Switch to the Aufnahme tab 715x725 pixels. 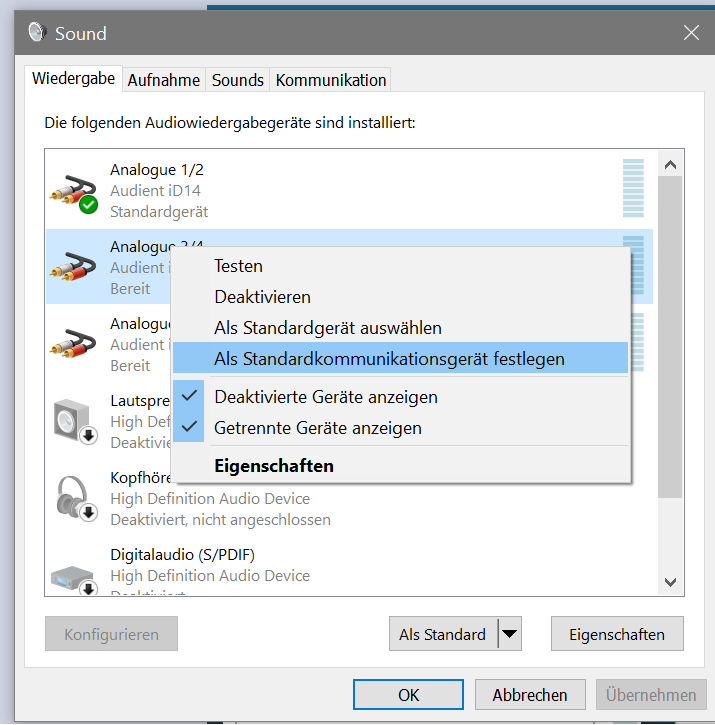coord(164,80)
